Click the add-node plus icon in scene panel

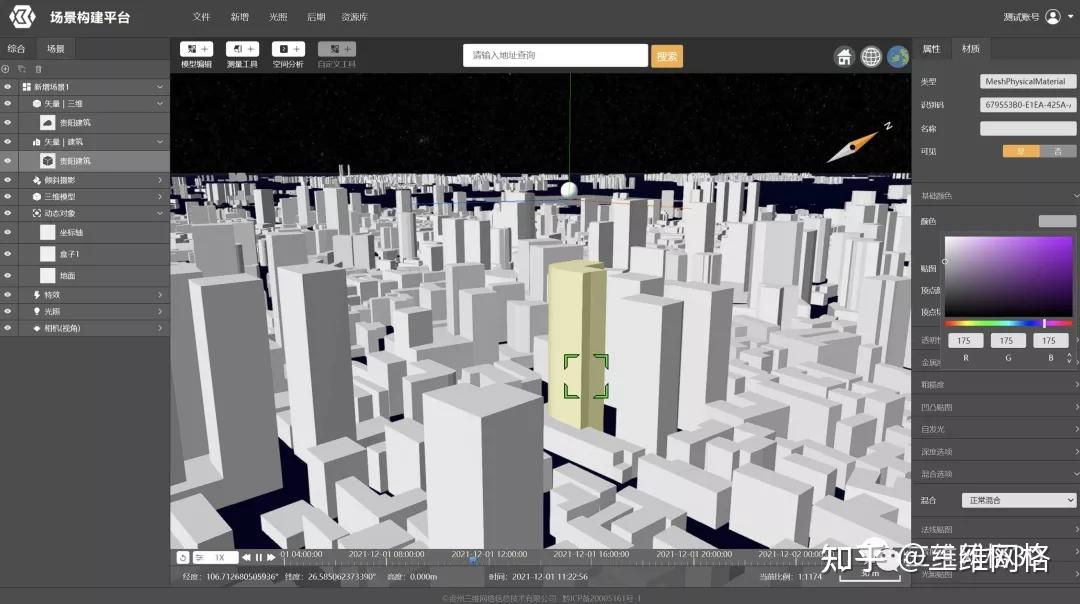pos(6,69)
